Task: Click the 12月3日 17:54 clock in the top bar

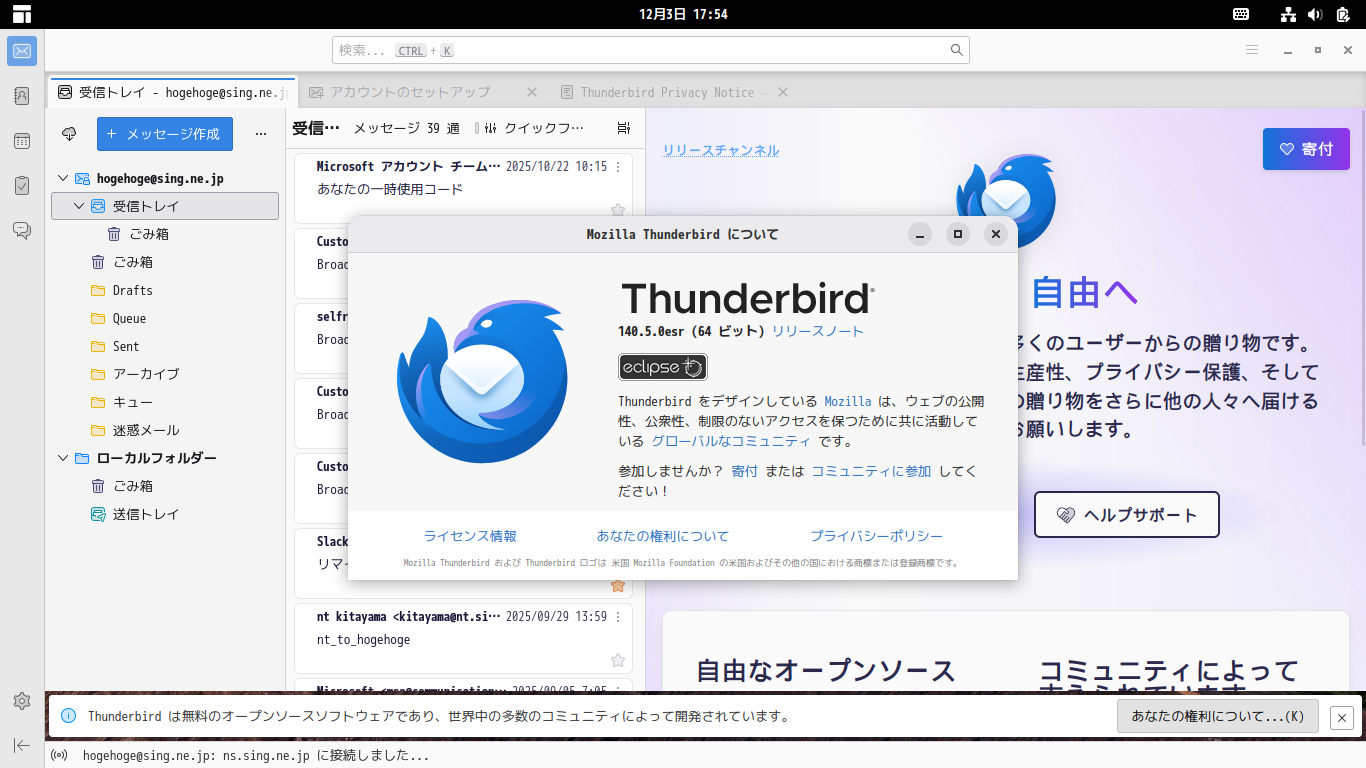Action: (x=683, y=14)
